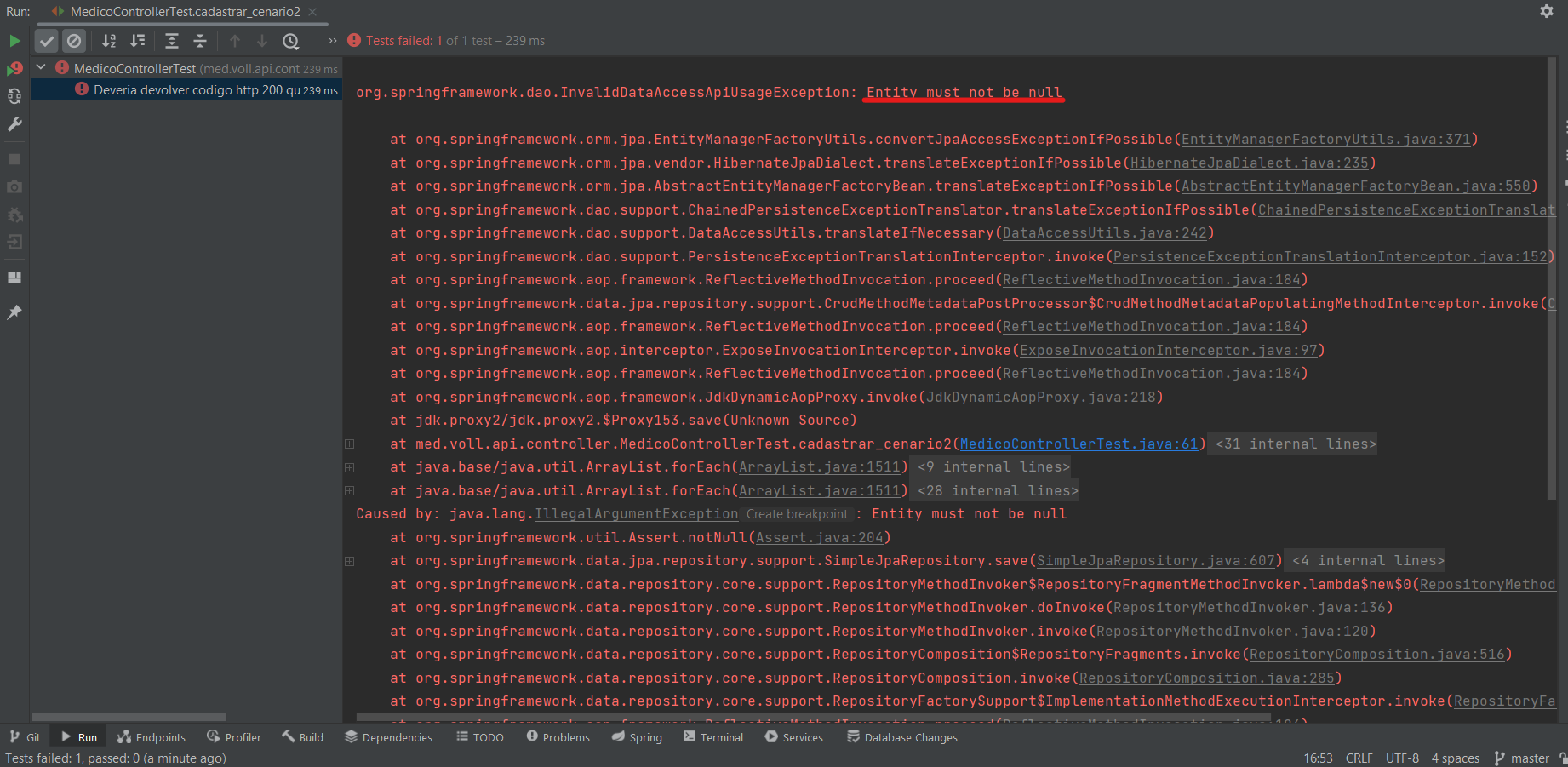Change CRLF line separator
The height and width of the screenshot is (767, 1568).
pos(1359,758)
